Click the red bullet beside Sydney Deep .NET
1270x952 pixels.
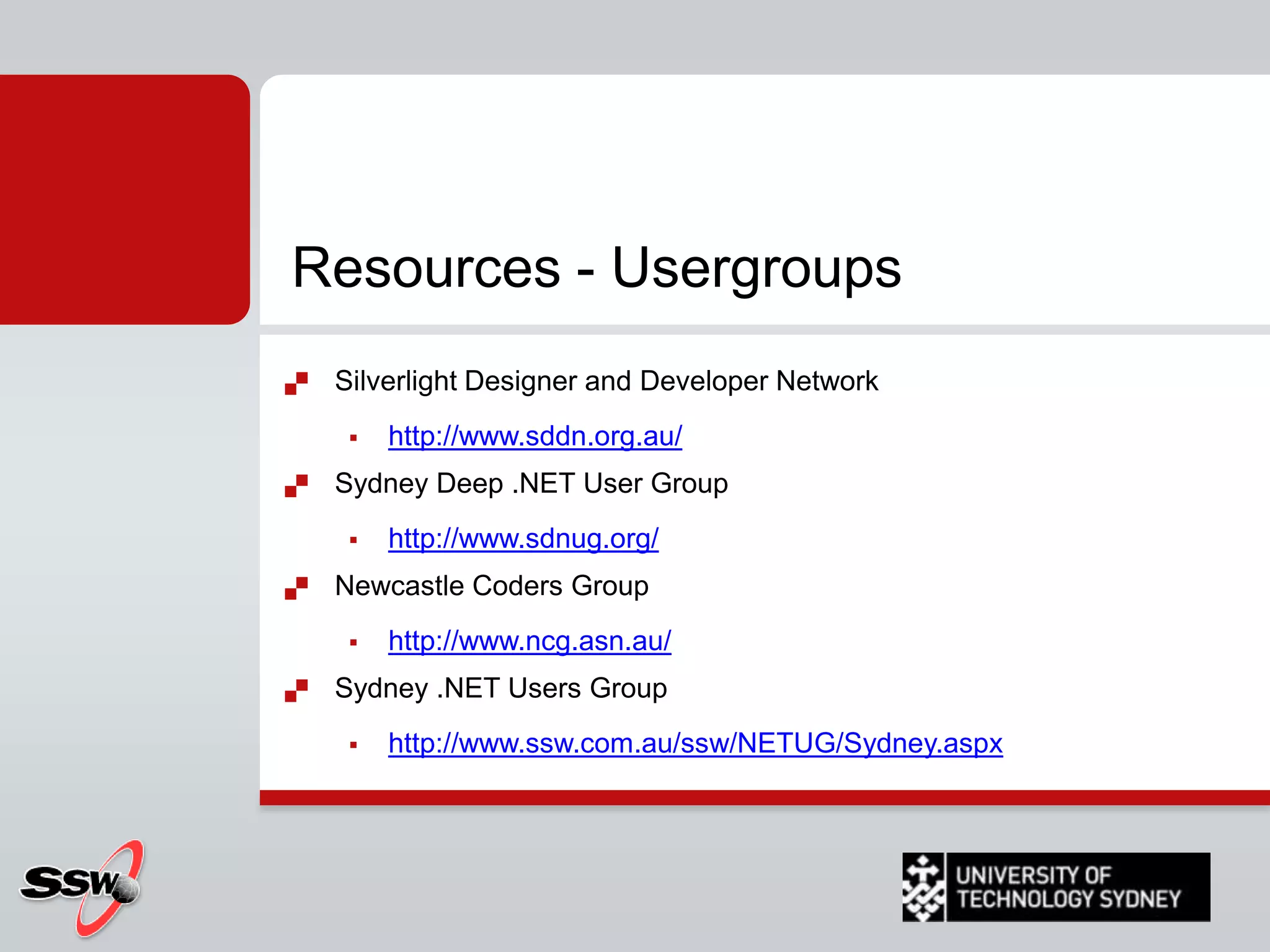[x=296, y=485]
